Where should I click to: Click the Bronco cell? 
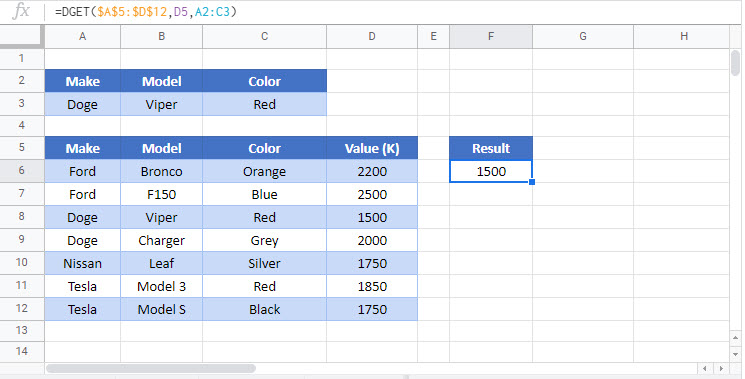coord(162,171)
